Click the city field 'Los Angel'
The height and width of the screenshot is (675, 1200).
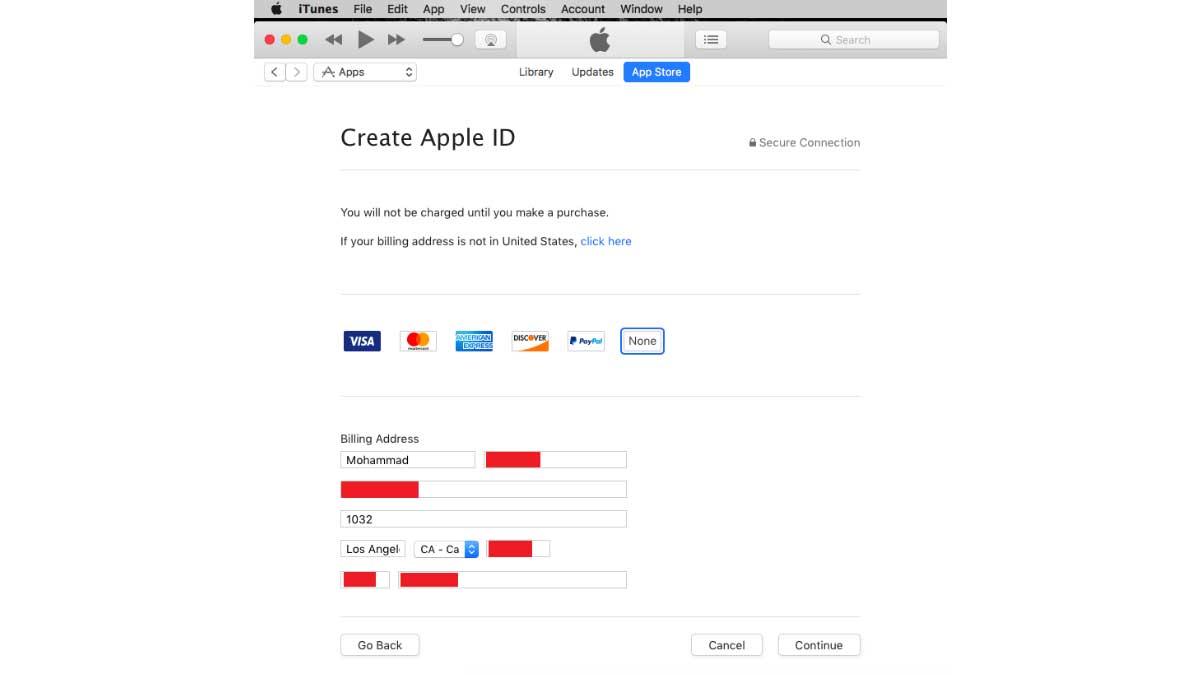pyautogui.click(x=373, y=549)
